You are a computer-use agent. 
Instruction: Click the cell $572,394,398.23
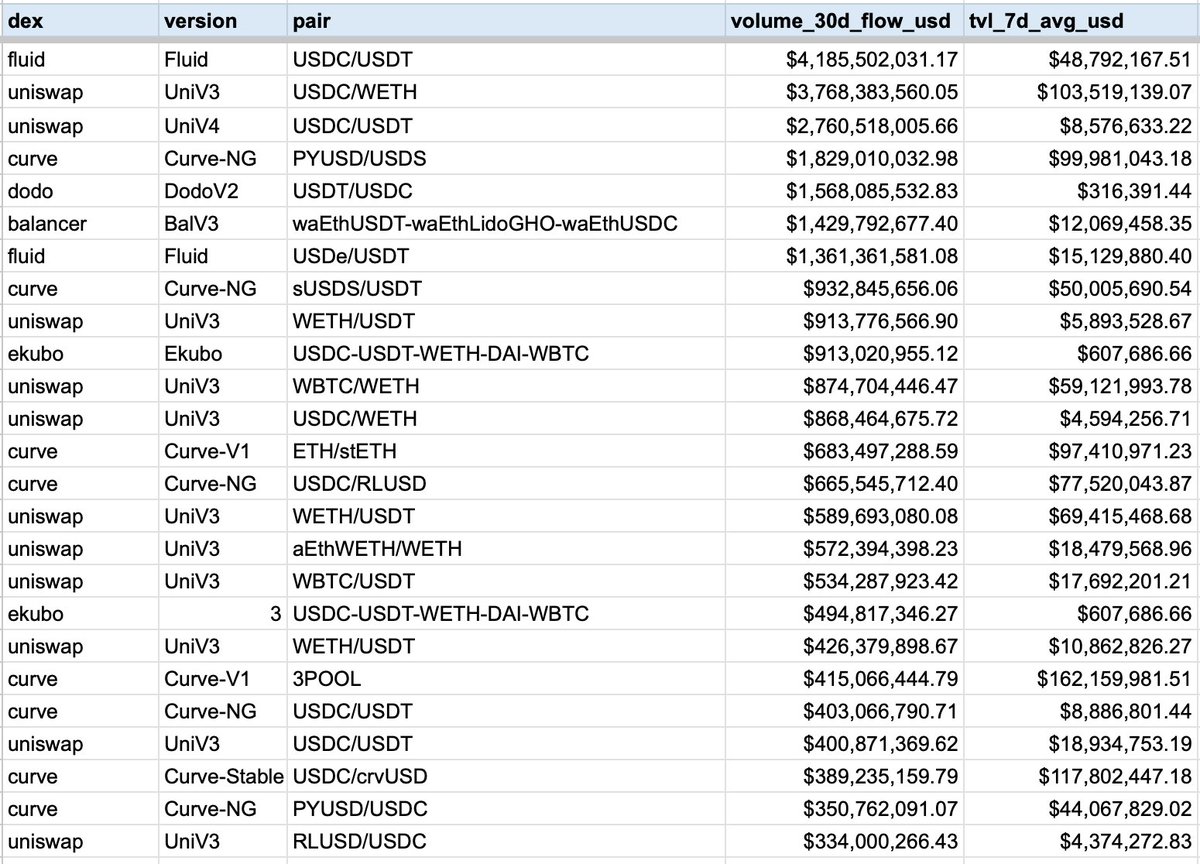tap(846, 548)
